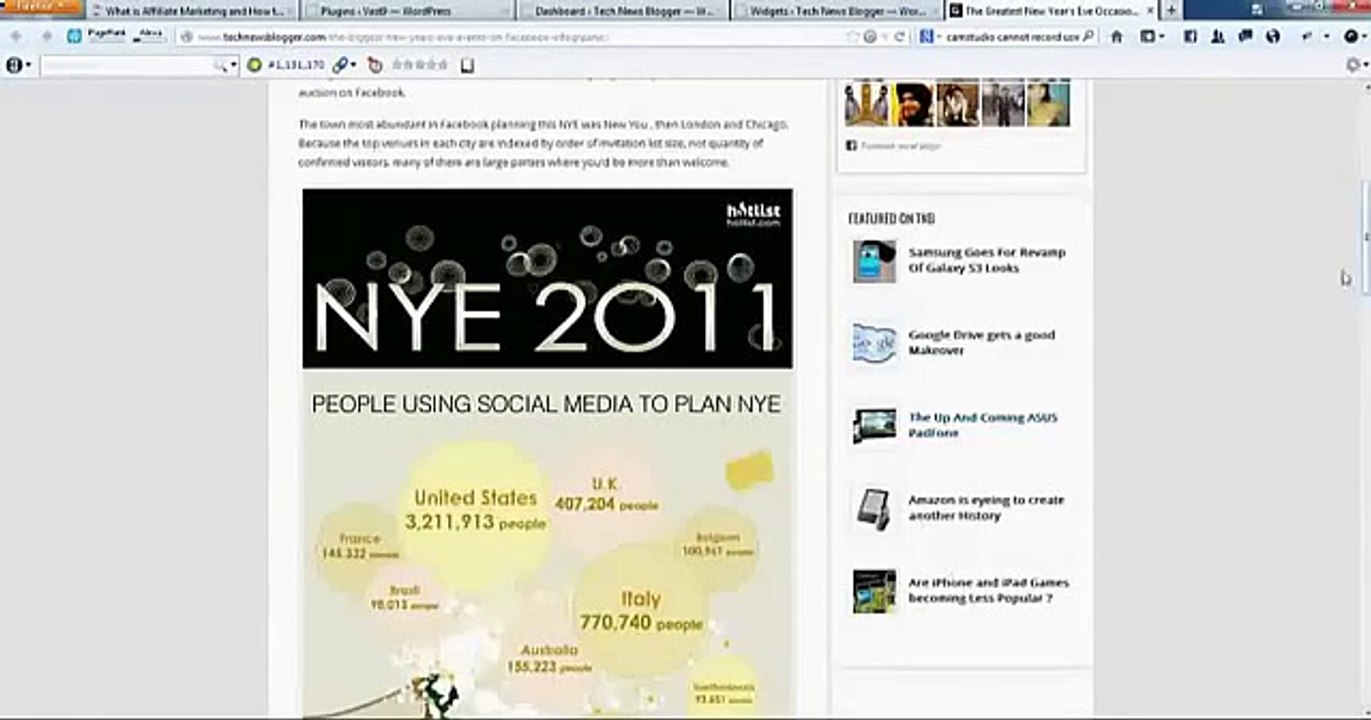Click the NYE 2011 infographic banner
Screen dimensions: 1371x720
coord(547,279)
